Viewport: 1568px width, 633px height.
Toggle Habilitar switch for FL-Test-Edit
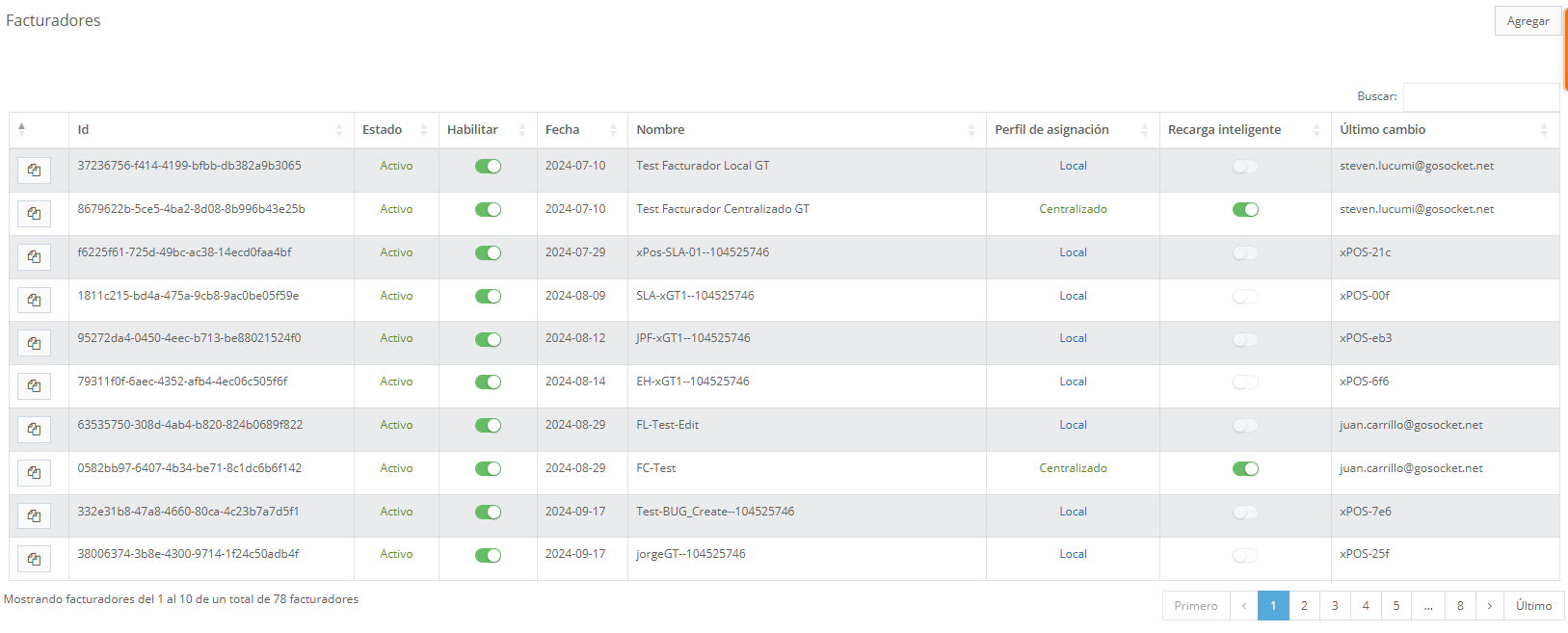tap(488, 426)
